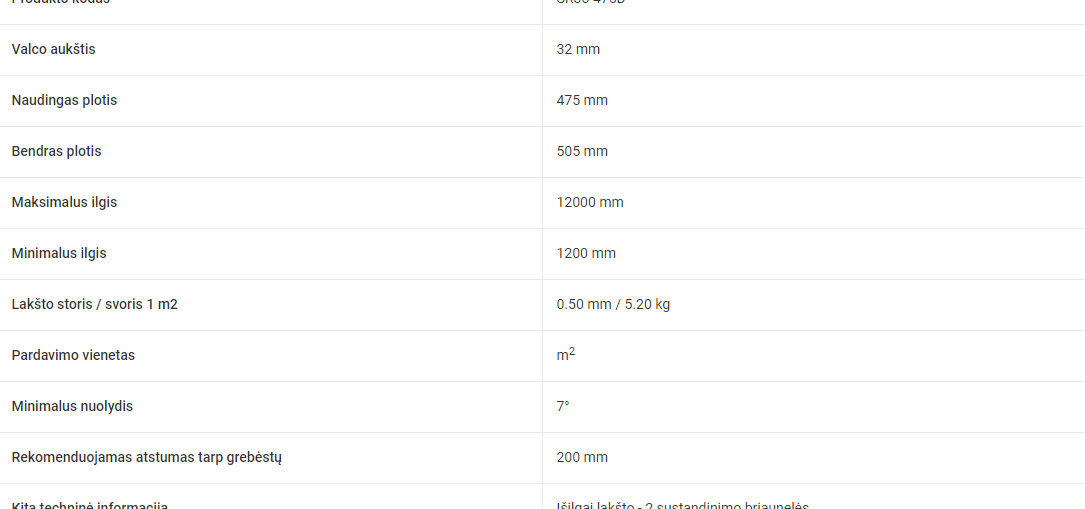Click Lakšto storis / svoris 1 m2 label
The width and height of the screenshot is (1085, 509).
(95, 304)
